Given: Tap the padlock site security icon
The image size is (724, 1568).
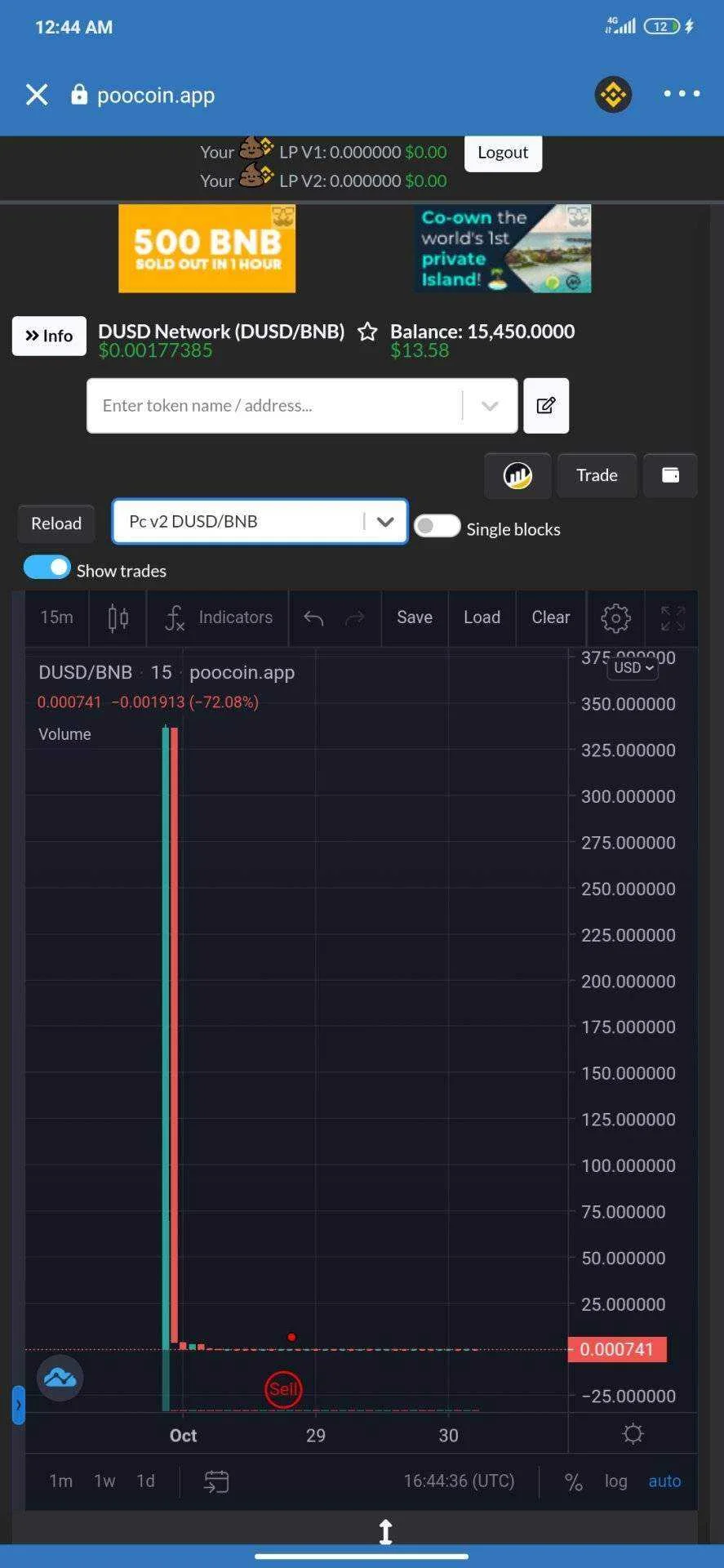Looking at the screenshot, I should click(78, 95).
